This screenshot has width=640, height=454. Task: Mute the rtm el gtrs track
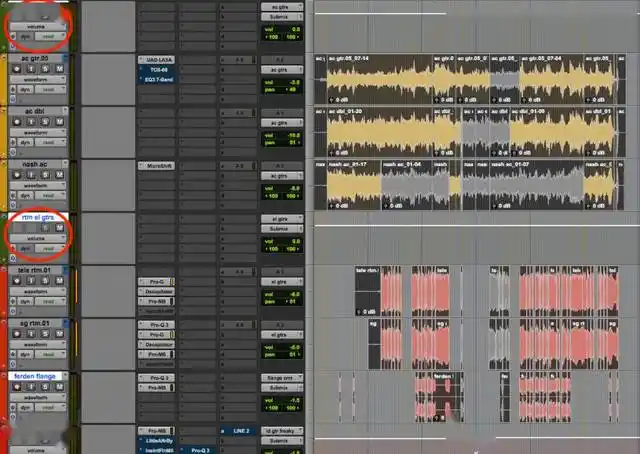(59, 228)
